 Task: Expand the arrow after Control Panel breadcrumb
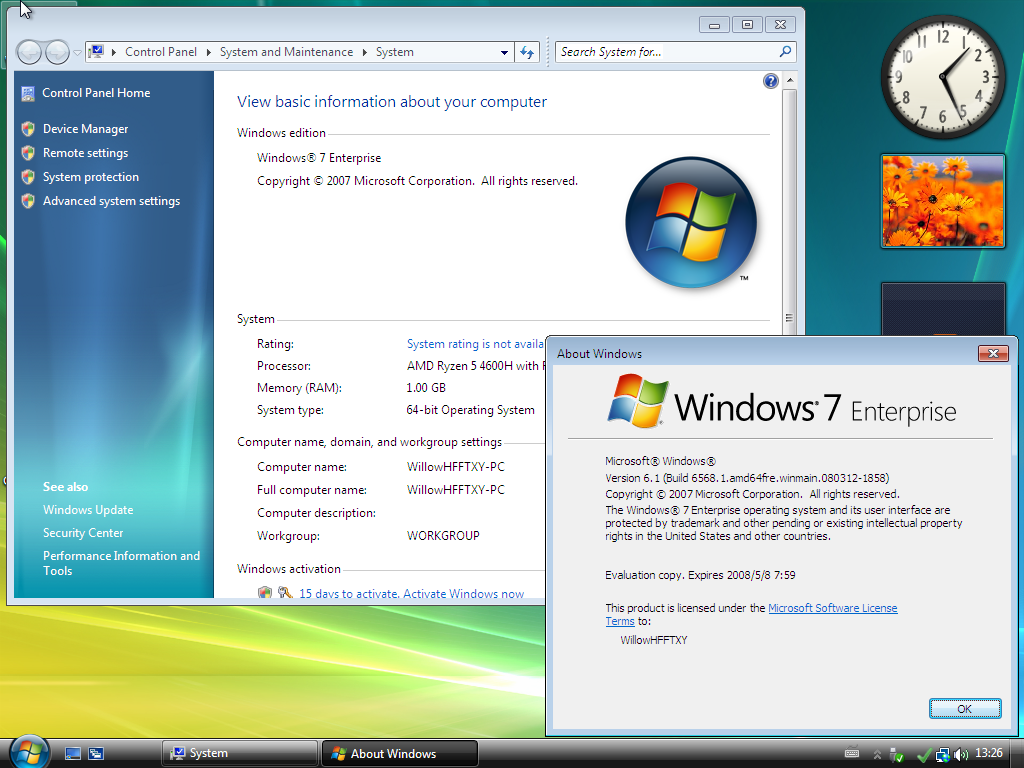pyautogui.click(x=208, y=52)
